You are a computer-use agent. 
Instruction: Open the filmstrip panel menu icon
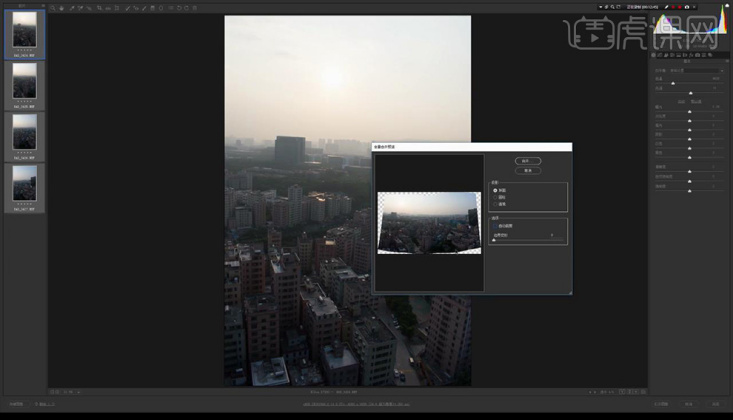click(43, 6)
